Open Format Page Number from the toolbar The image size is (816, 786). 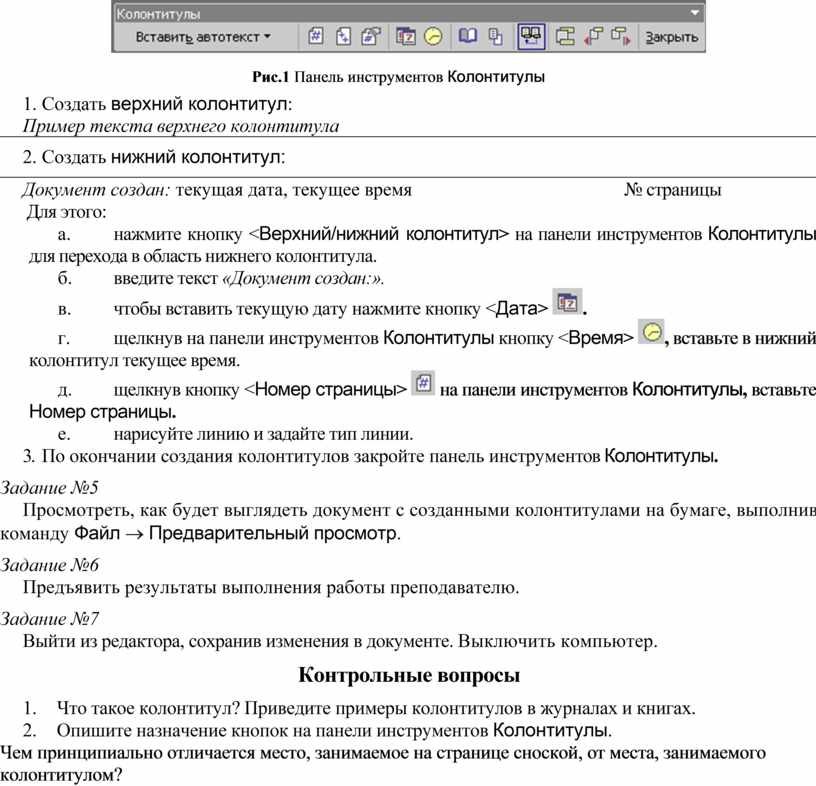click(371, 36)
